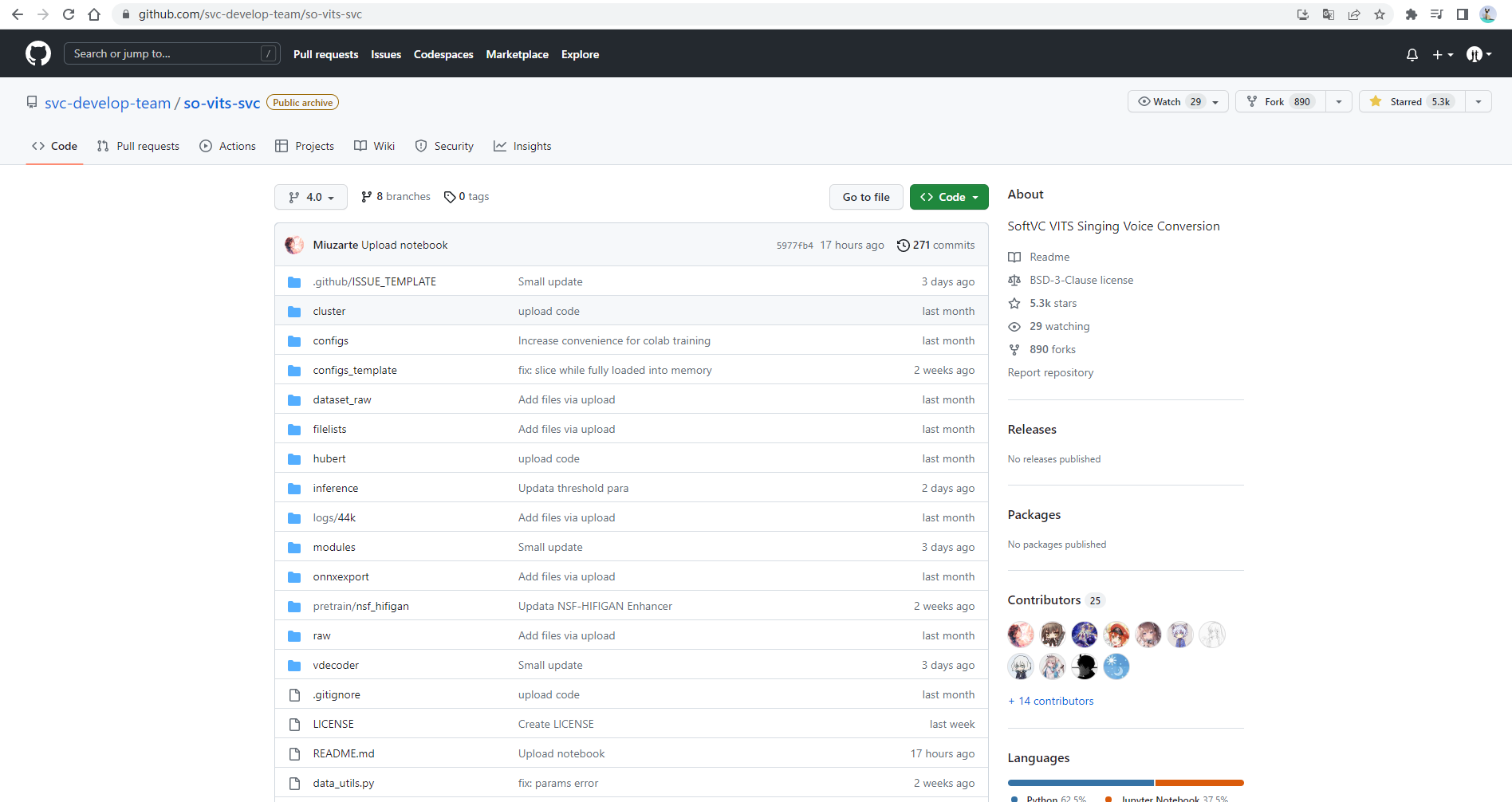Reload the page with the refresh icon
Image resolution: width=1512 pixels, height=802 pixels.
click(x=69, y=14)
